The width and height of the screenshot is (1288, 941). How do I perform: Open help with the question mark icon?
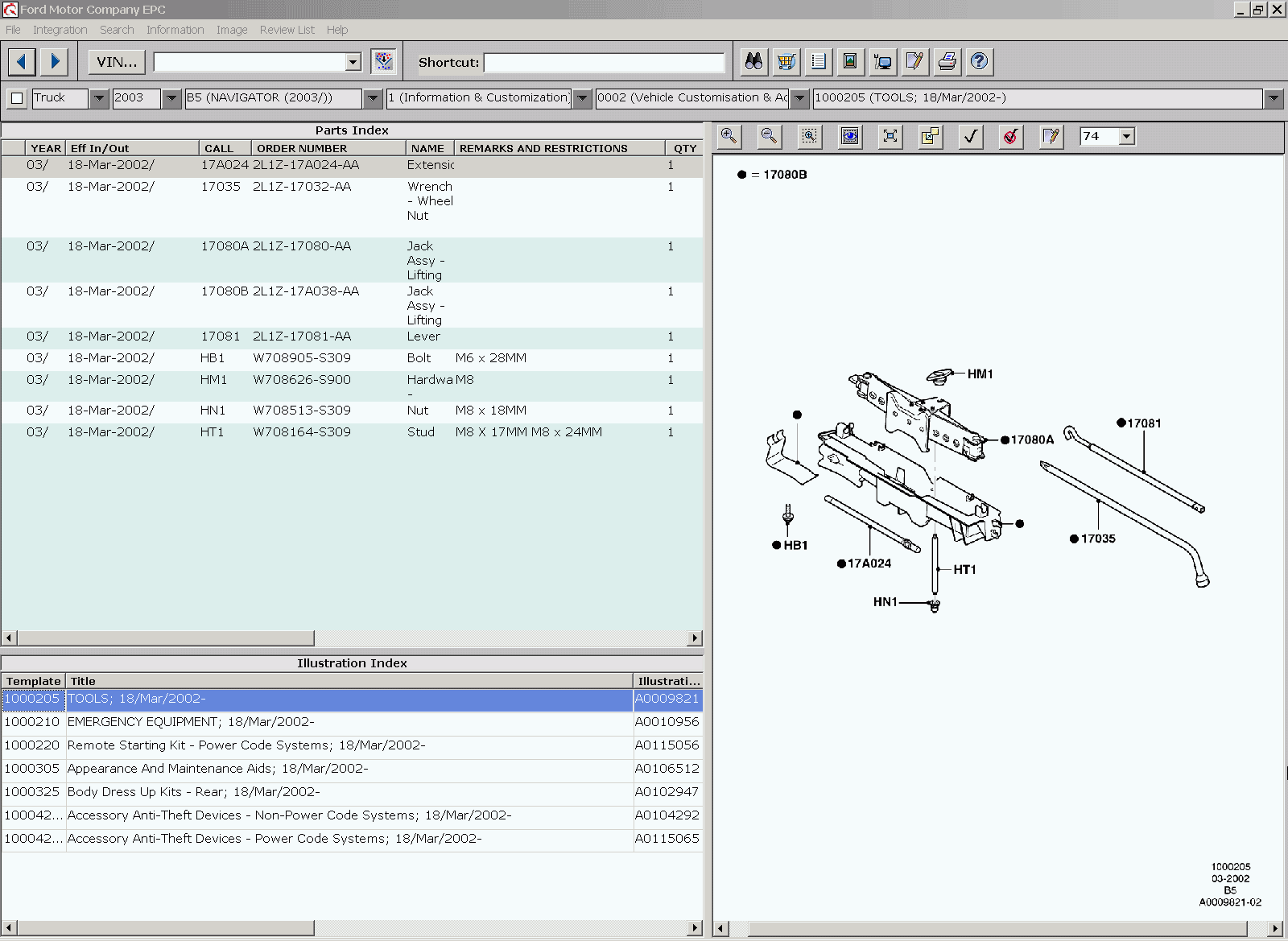coord(979,61)
